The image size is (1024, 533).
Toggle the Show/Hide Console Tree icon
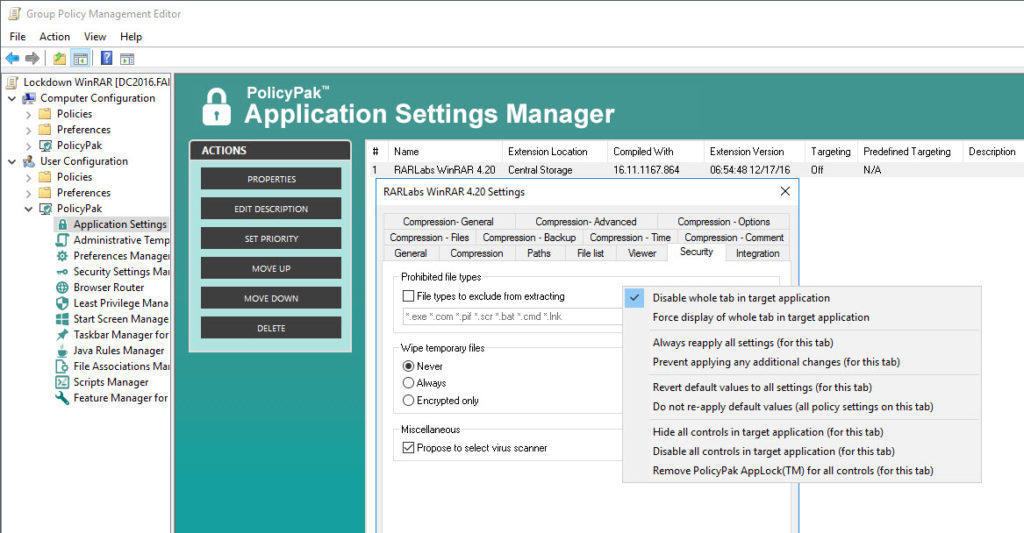pos(80,59)
